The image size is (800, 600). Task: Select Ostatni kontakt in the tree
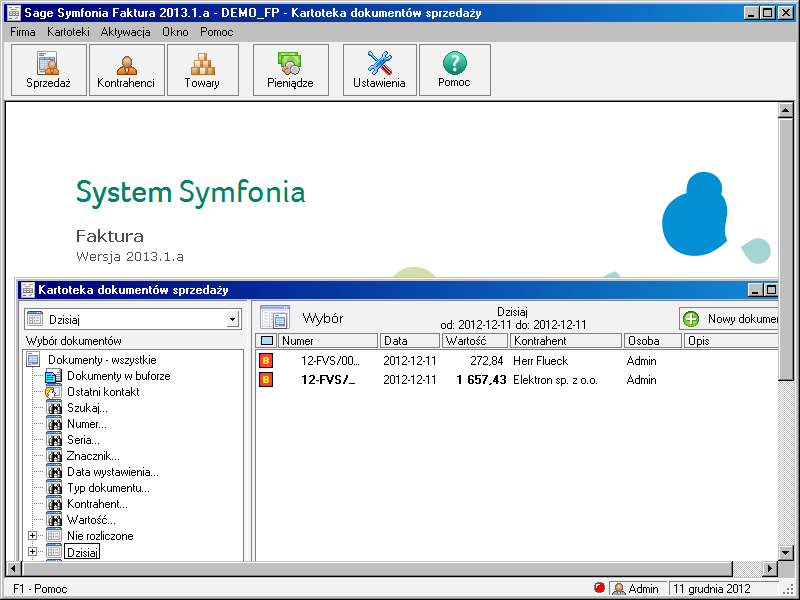(x=103, y=392)
